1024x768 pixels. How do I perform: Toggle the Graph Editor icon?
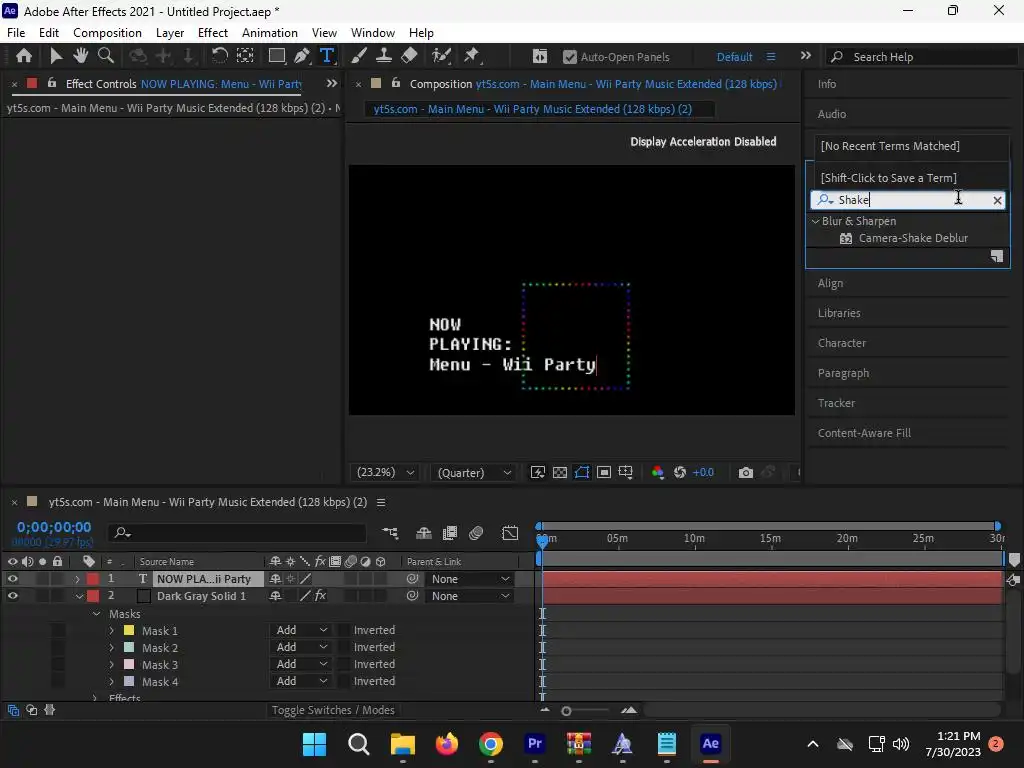coord(510,533)
